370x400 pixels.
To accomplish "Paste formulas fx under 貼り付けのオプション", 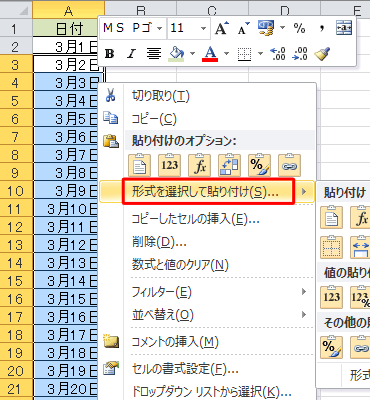I will pos(199,165).
